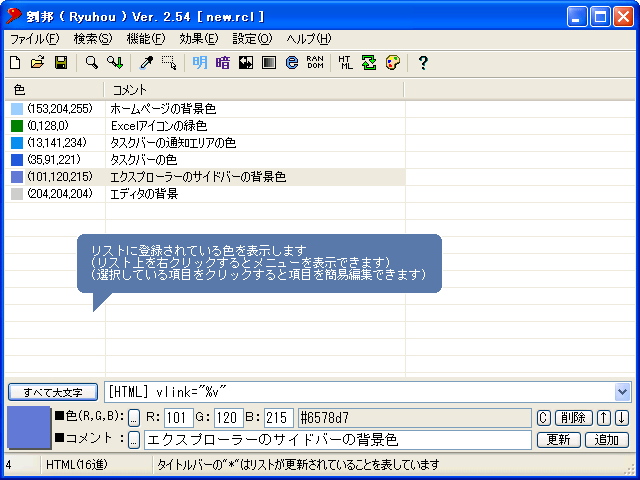The height and width of the screenshot is (480, 640).
Task: Click the light blue (153,204,255) swatch
Action: (17, 109)
